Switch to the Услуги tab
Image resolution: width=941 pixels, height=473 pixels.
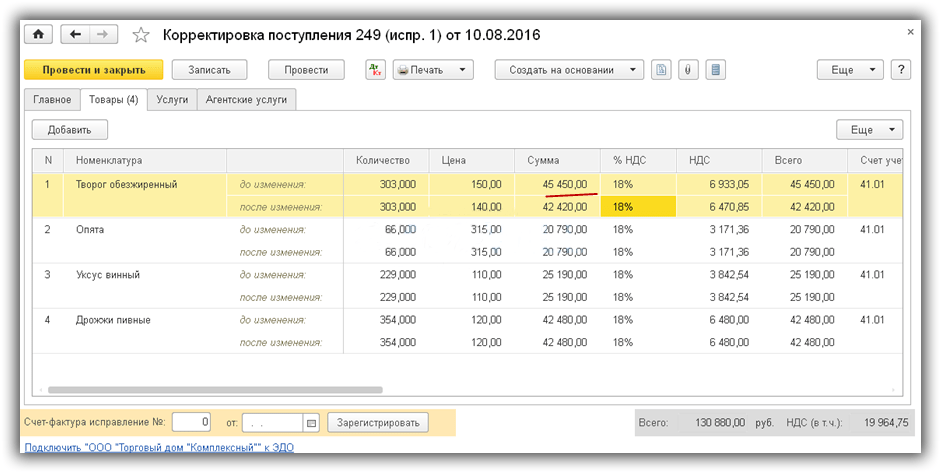point(172,100)
